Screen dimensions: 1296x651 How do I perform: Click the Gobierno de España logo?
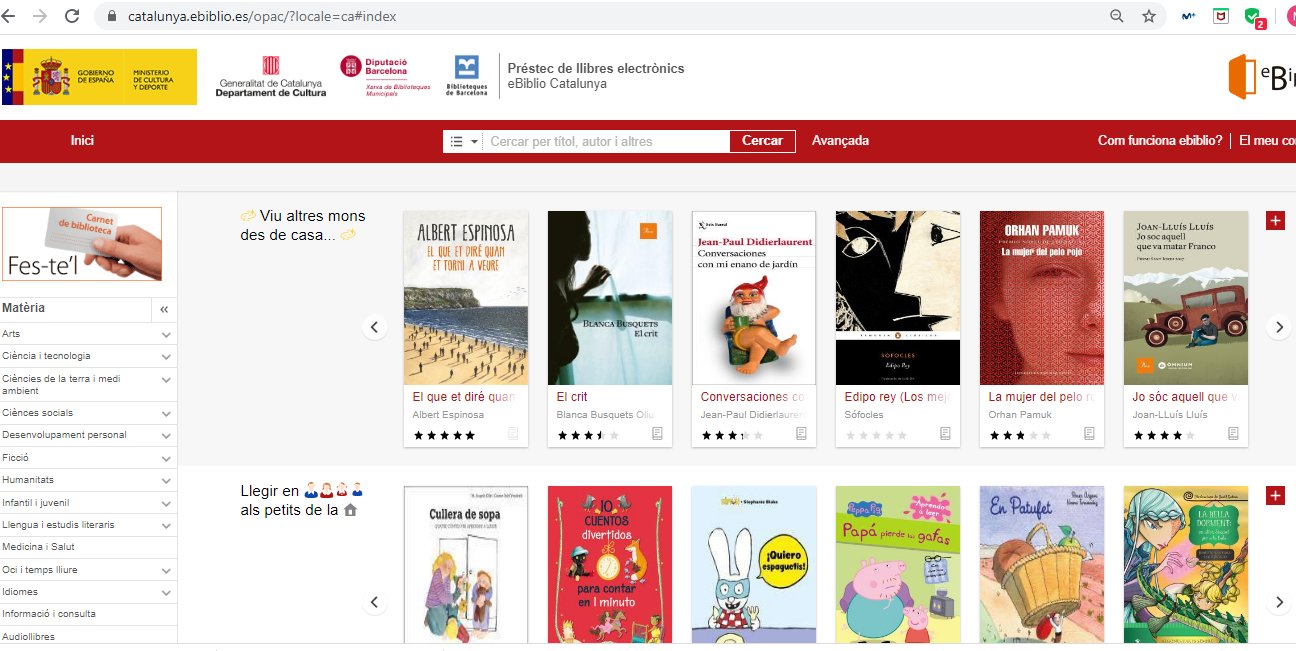[99, 77]
